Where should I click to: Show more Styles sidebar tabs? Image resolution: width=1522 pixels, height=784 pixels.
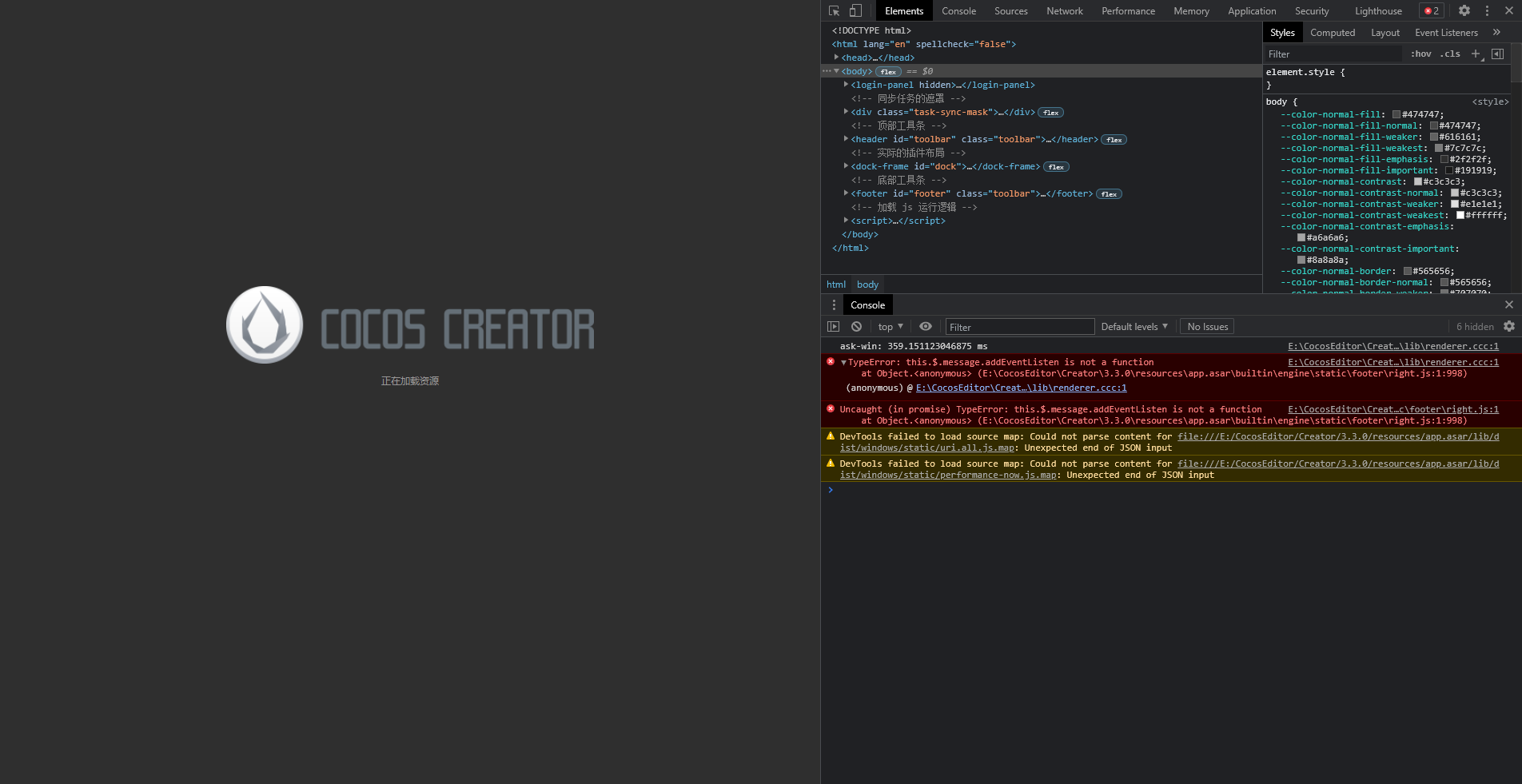(x=1496, y=33)
